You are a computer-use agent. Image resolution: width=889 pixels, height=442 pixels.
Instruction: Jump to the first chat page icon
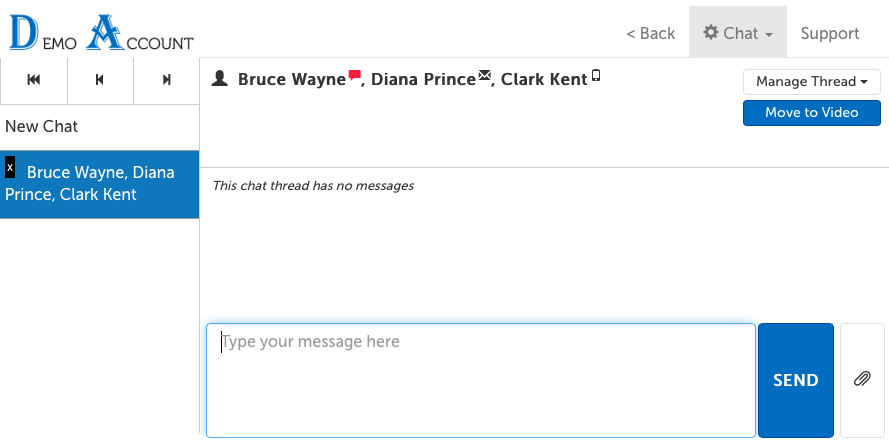[34, 80]
